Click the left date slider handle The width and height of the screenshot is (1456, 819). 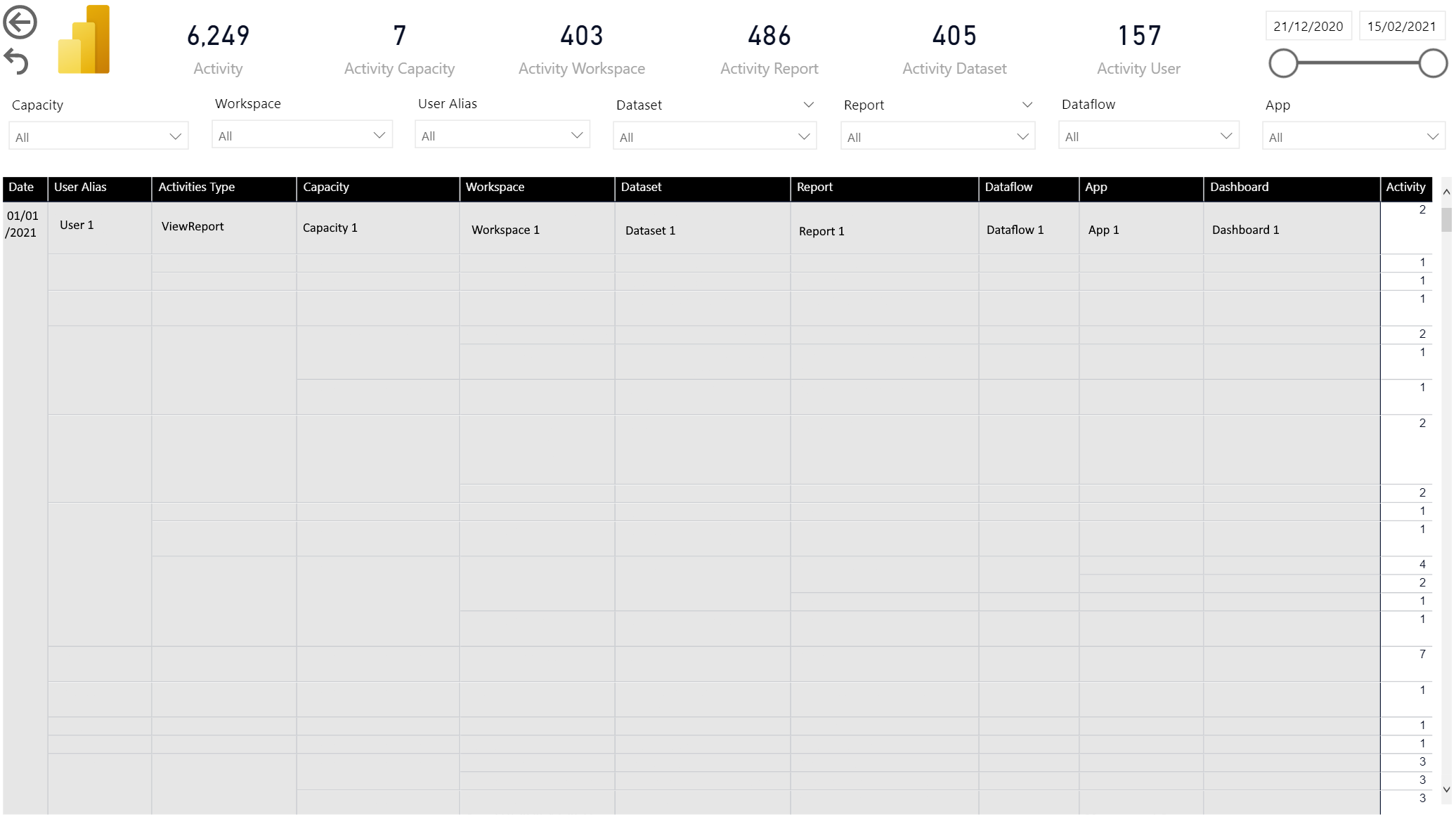tap(1283, 63)
